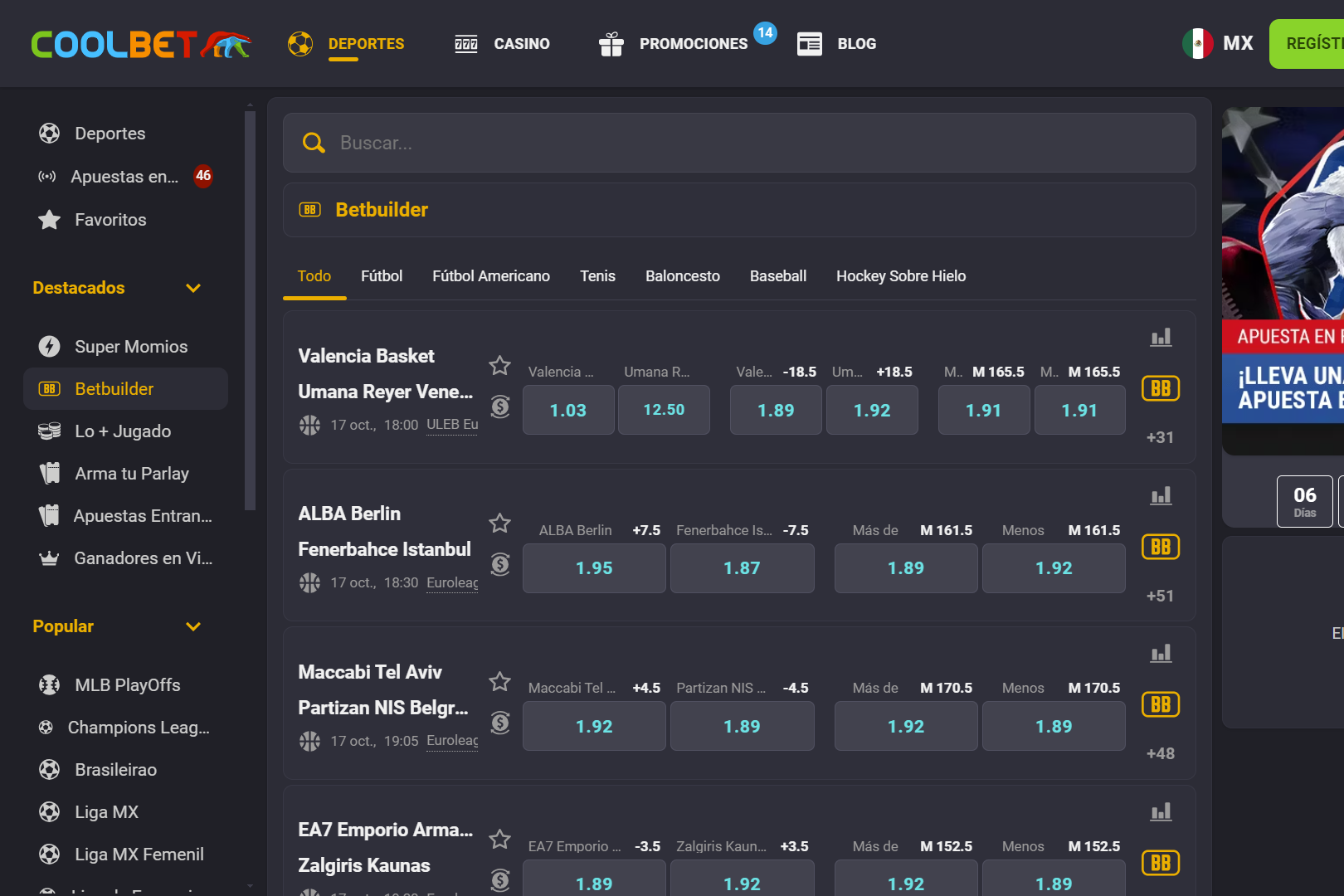Open statistics icon for Valencia Basket match

[x=1161, y=337]
